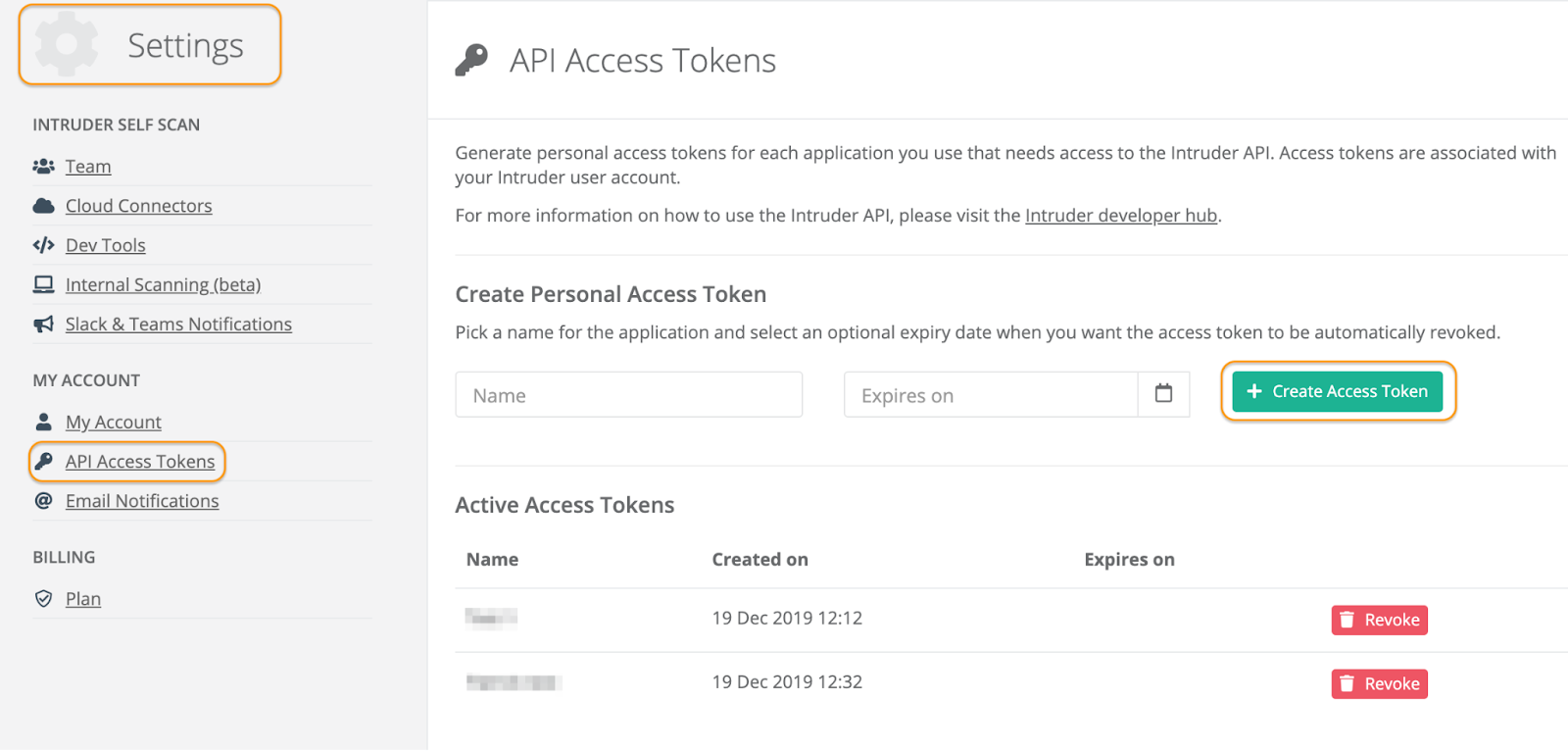Follow the Intruder developer hub link
1568x751 pixels.
[x=1120, y=216]
